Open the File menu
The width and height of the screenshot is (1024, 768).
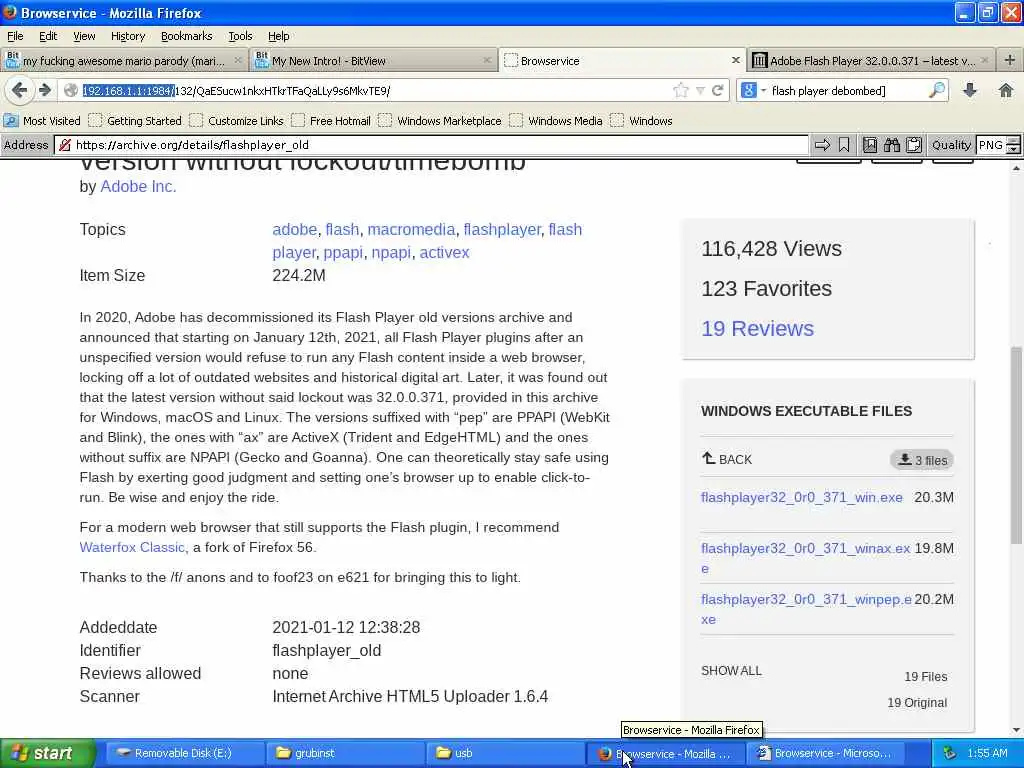tap(15, 36)
